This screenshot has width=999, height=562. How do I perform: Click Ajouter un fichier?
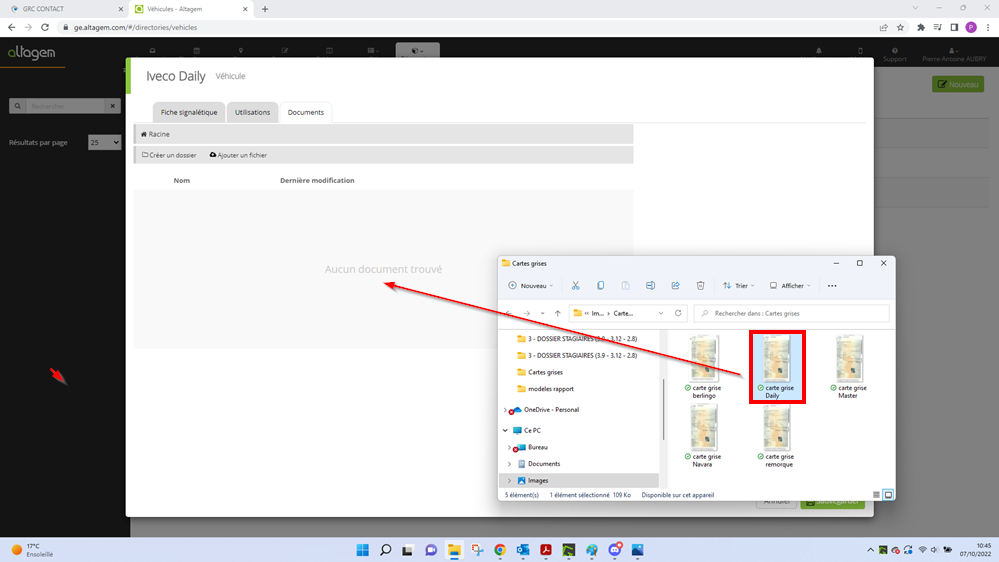238,155
